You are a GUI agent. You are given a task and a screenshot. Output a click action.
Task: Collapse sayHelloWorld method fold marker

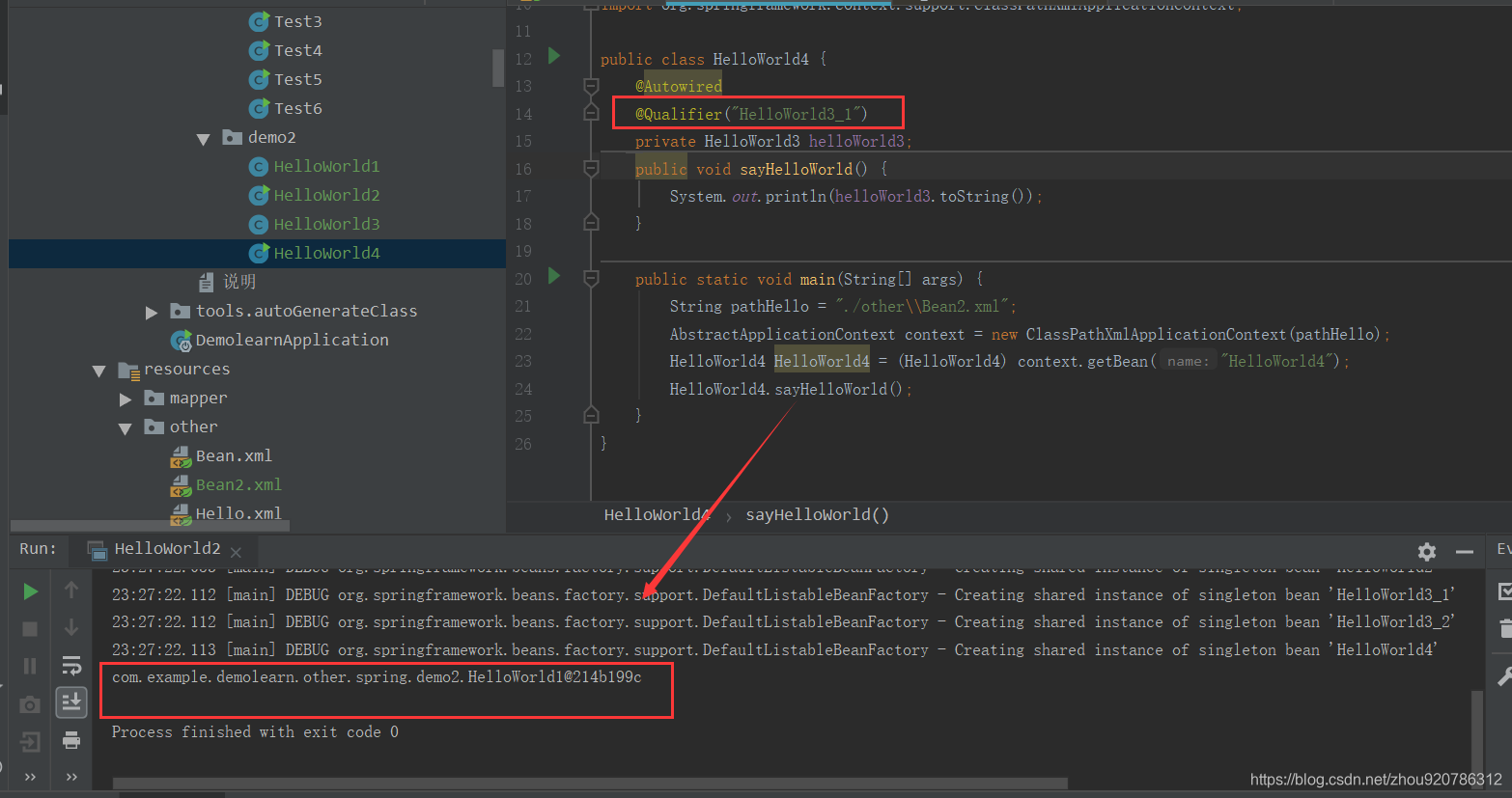(x=592, y=169)
